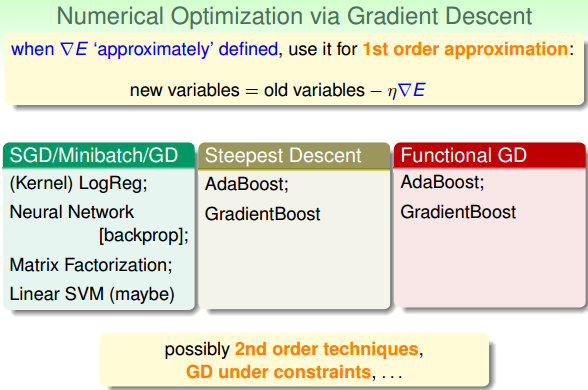Click 'Neural Network' item in the green block
588x390 pixels.
pos(72,212)
